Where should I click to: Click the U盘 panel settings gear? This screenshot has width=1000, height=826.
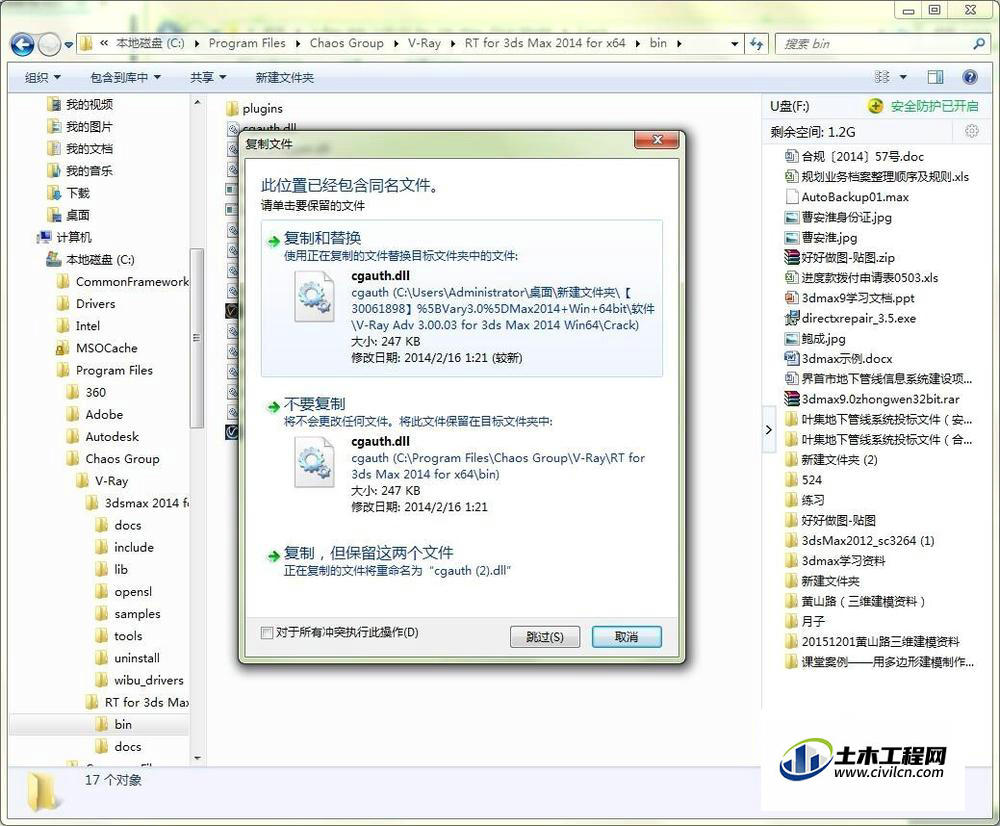pyautogui.click(x=971, y=131)
